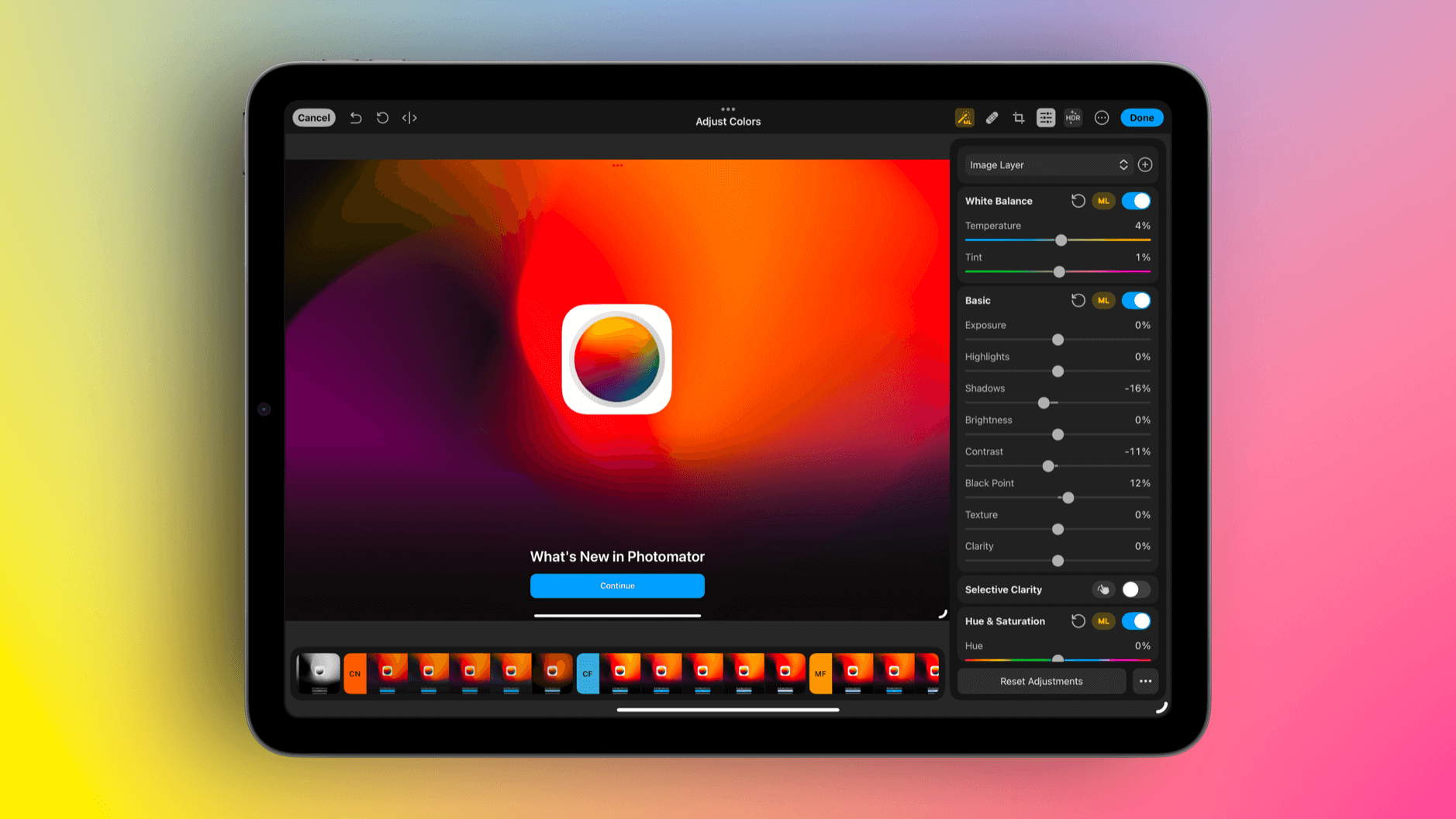
Task: Apply ML to Hue & Saturation
Action: [1103, 621]
